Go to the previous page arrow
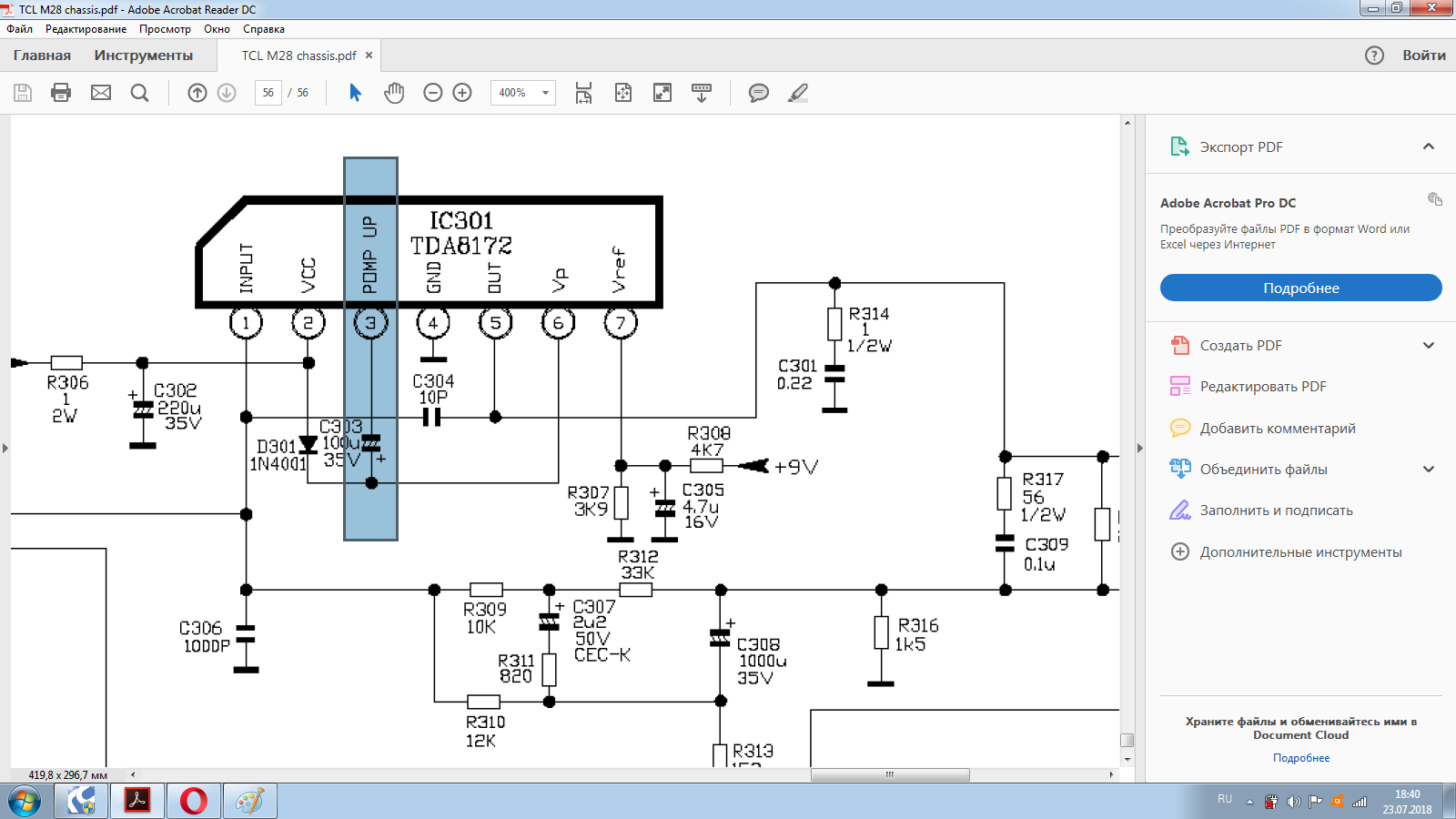The height and width of the screenshot is (819, 1456). (197, 93)
